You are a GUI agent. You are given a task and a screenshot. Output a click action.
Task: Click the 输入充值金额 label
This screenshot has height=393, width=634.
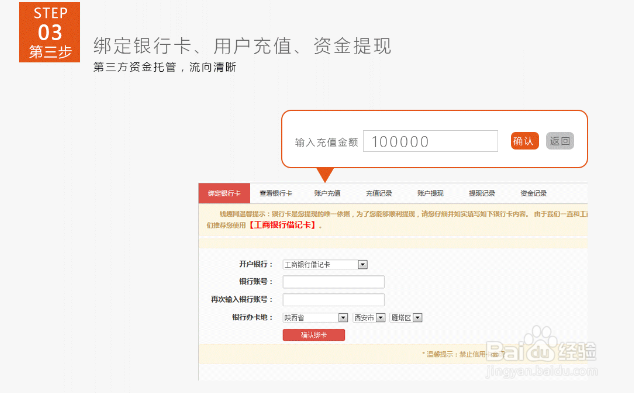[x=326, y=142]
